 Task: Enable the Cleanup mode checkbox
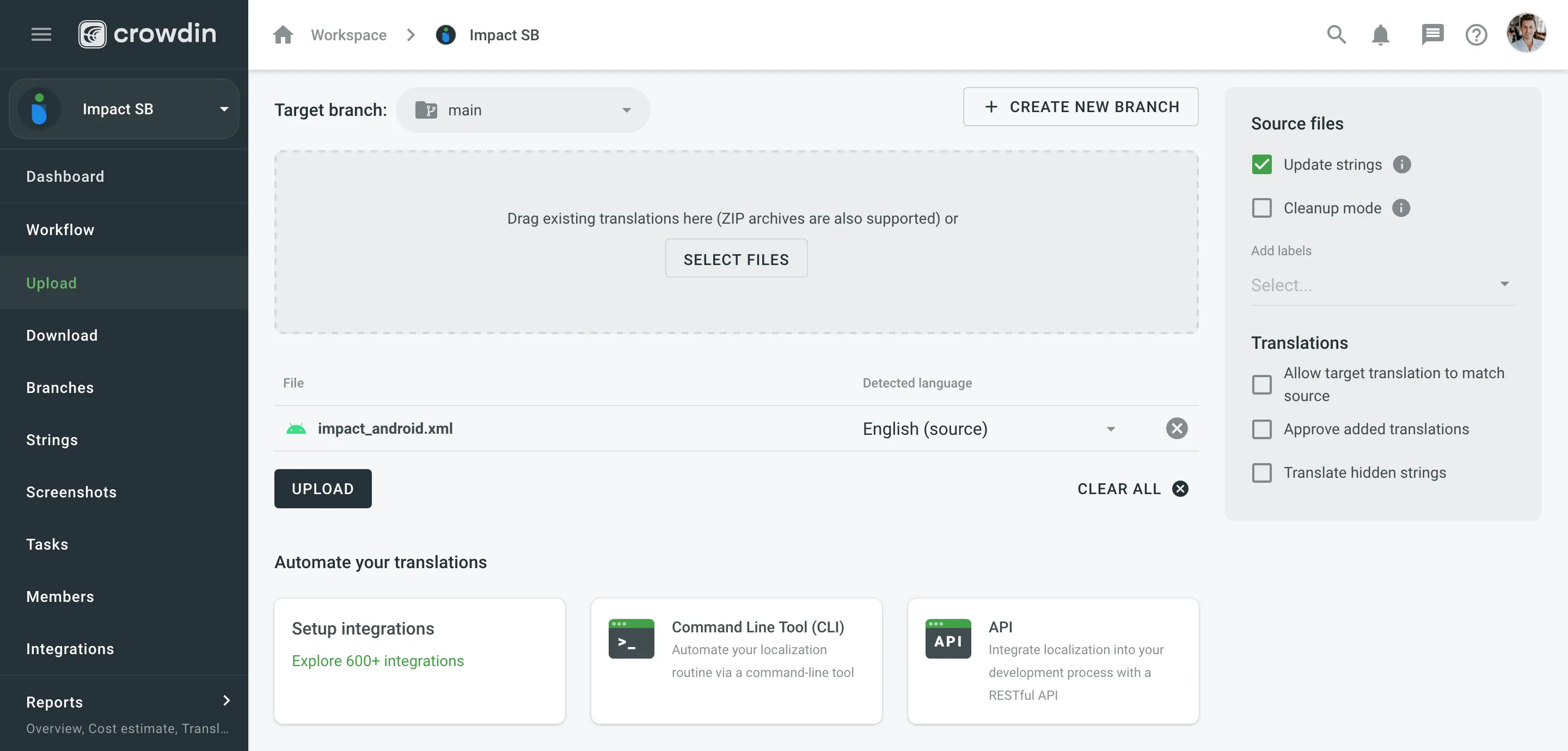coord(1261,208)
